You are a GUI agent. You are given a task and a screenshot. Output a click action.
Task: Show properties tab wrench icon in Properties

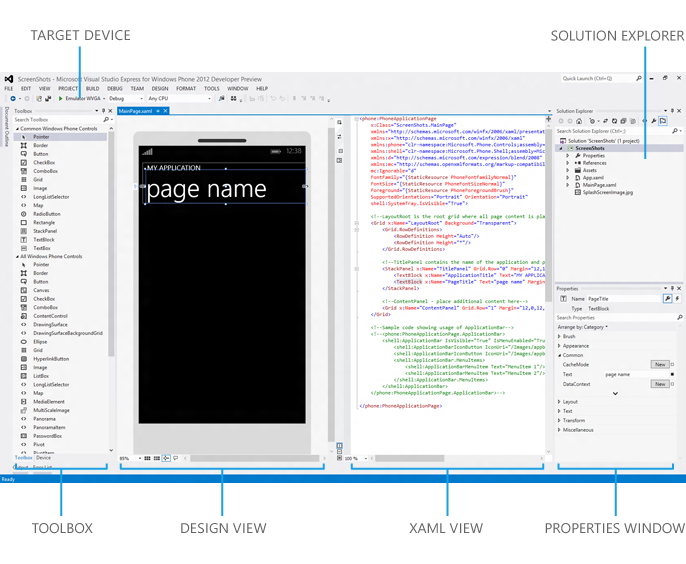coord(667,298)
